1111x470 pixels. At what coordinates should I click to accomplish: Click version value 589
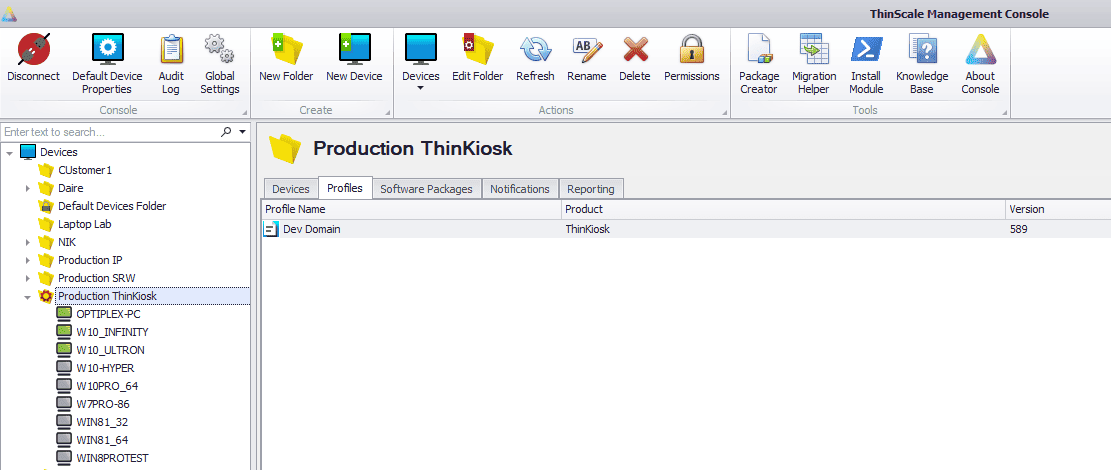tap(1019, 229)
